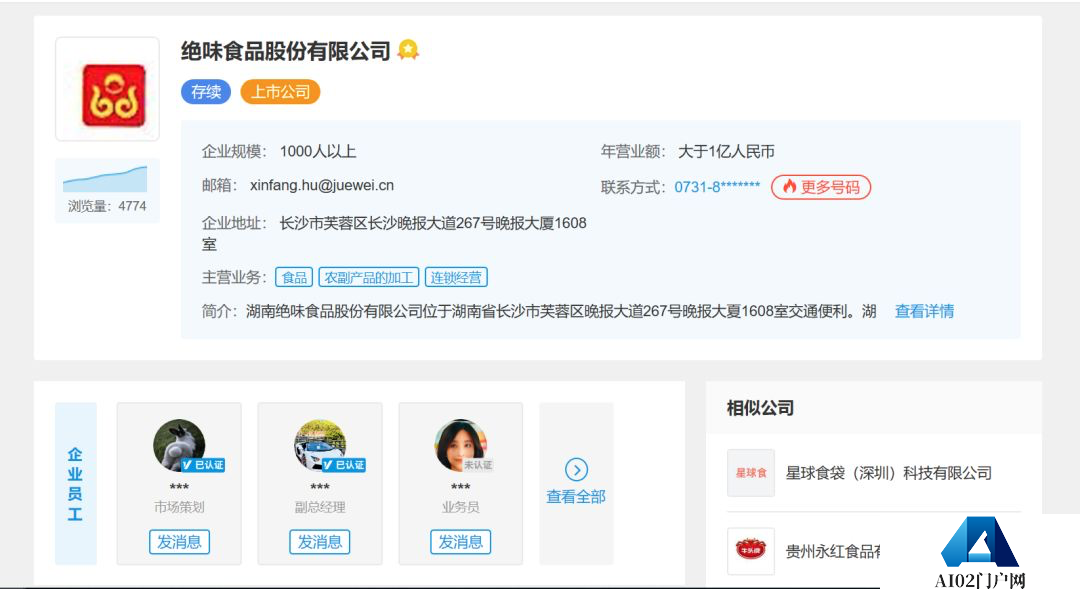Screen dimensions: 1080x589
Task: Click the 更多号码 button
Action: click(821, 187)
